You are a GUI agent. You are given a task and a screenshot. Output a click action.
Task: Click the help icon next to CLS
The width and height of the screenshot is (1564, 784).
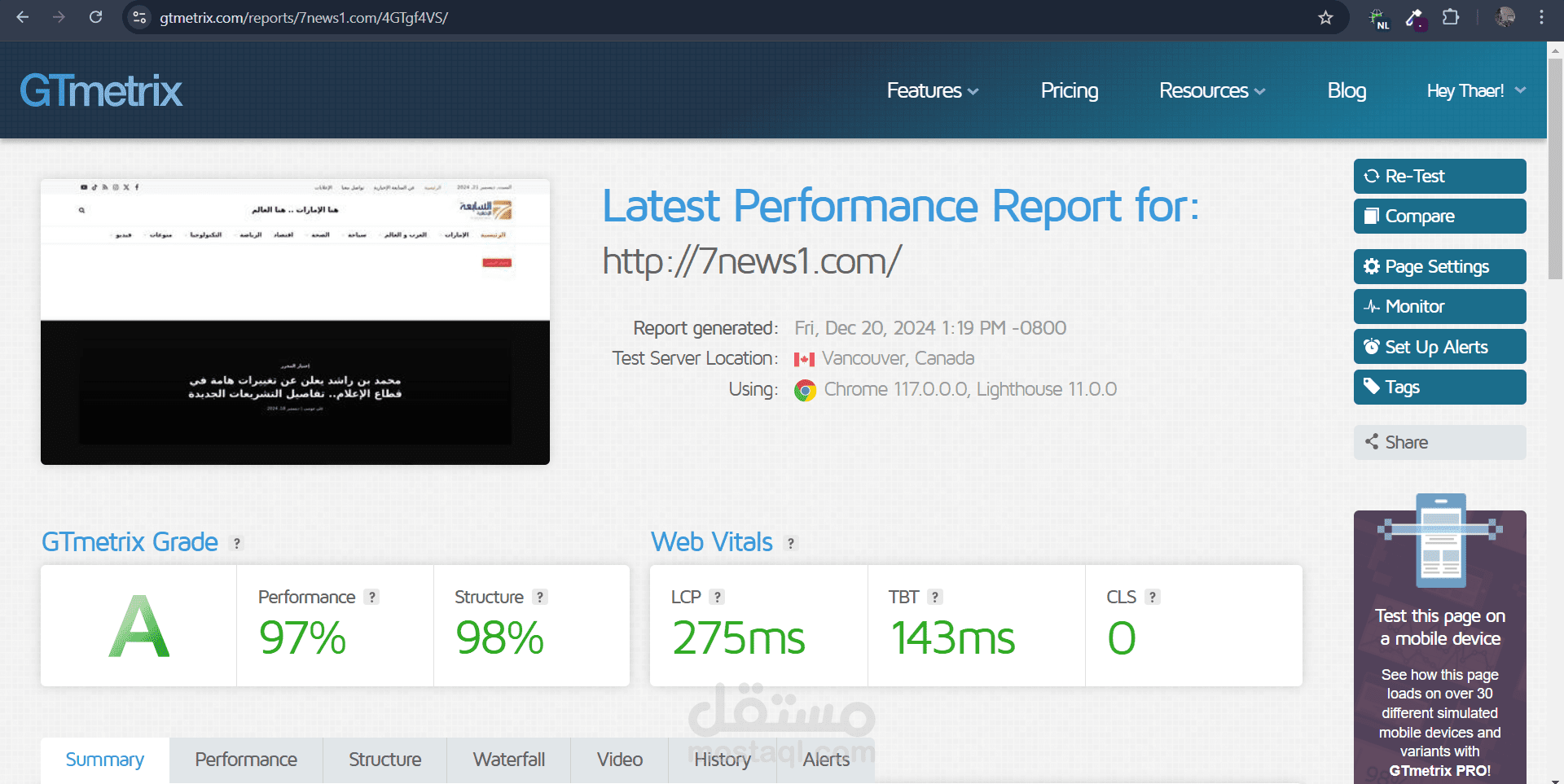[x=1153, y=597]
